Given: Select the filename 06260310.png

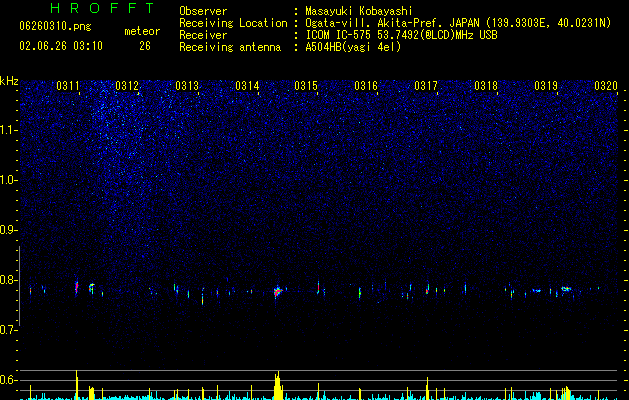Looking at the screenshot, I should [55, 27].
